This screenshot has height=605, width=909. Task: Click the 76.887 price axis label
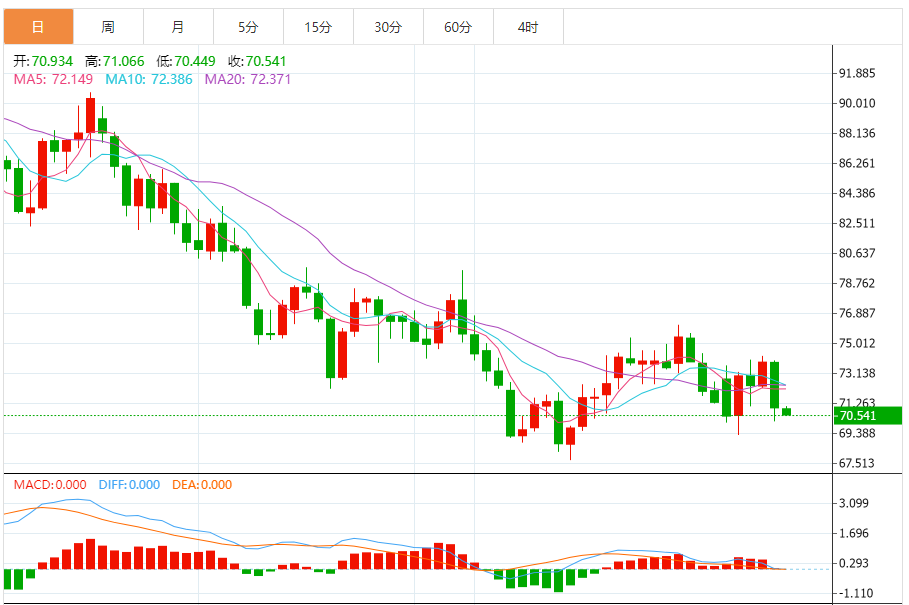pos(857,313)
